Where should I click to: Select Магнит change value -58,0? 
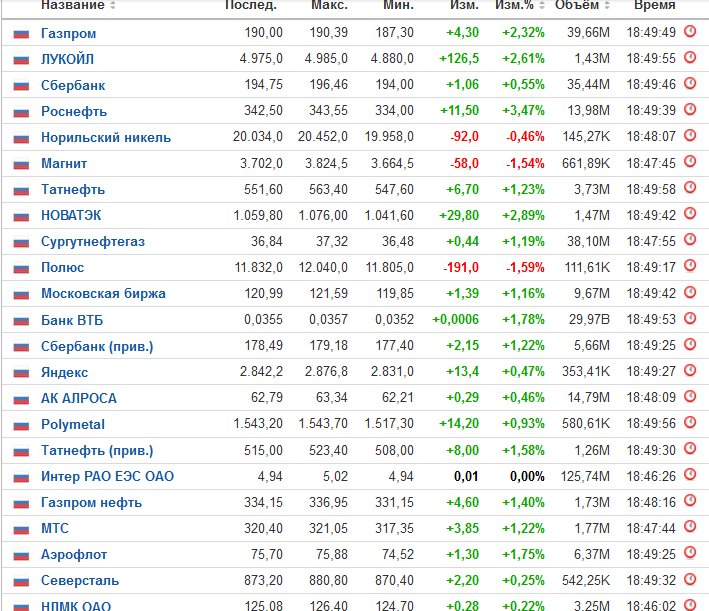click(x=464, y=163)
